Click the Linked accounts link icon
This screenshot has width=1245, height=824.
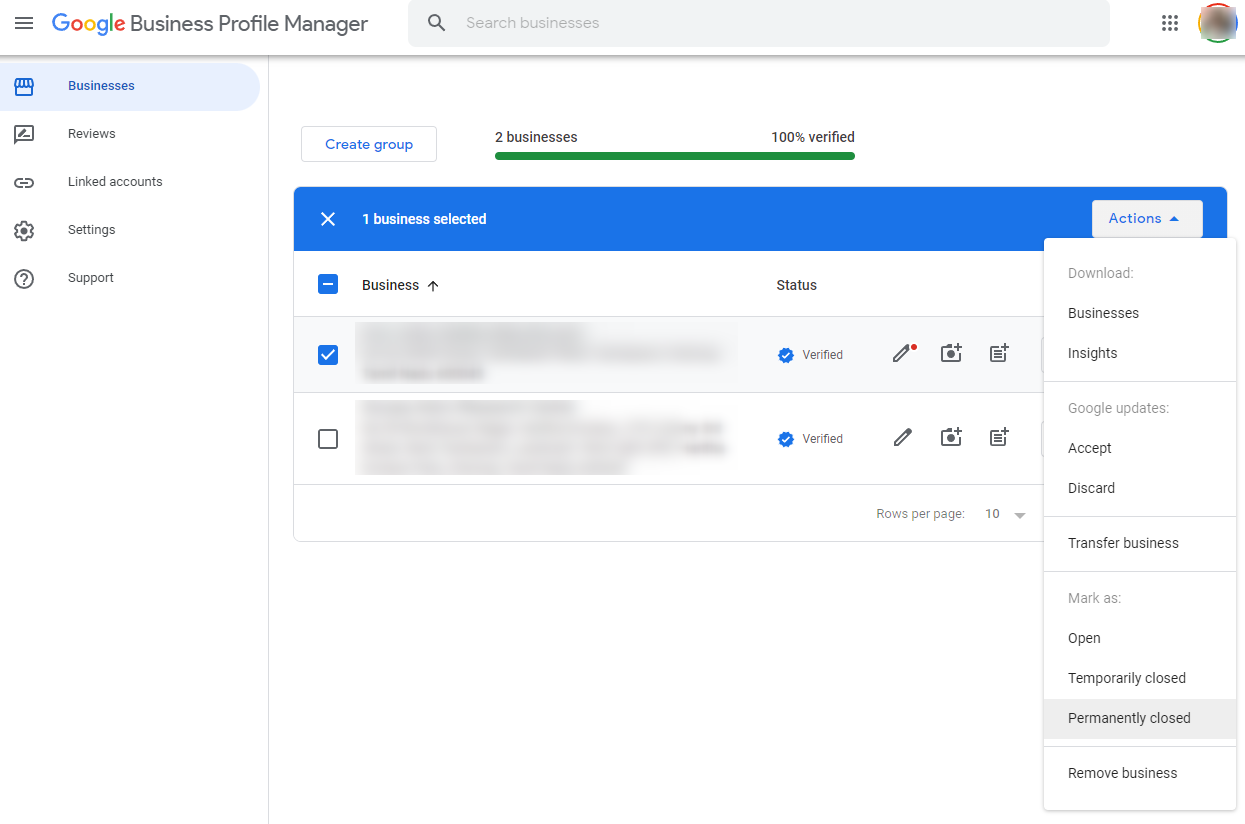coord(24,182)
